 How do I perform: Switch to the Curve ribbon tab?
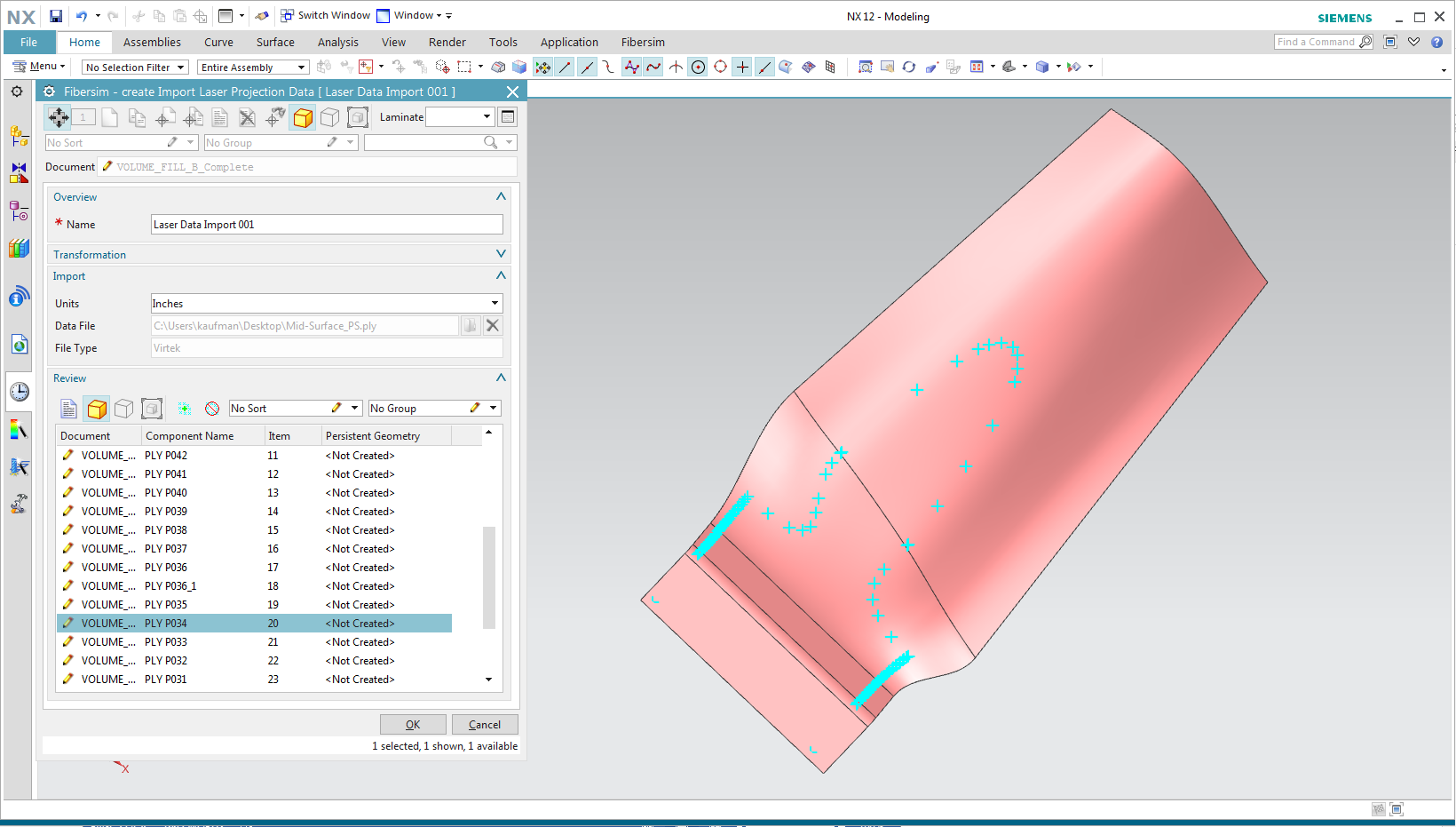coord(218,42)
